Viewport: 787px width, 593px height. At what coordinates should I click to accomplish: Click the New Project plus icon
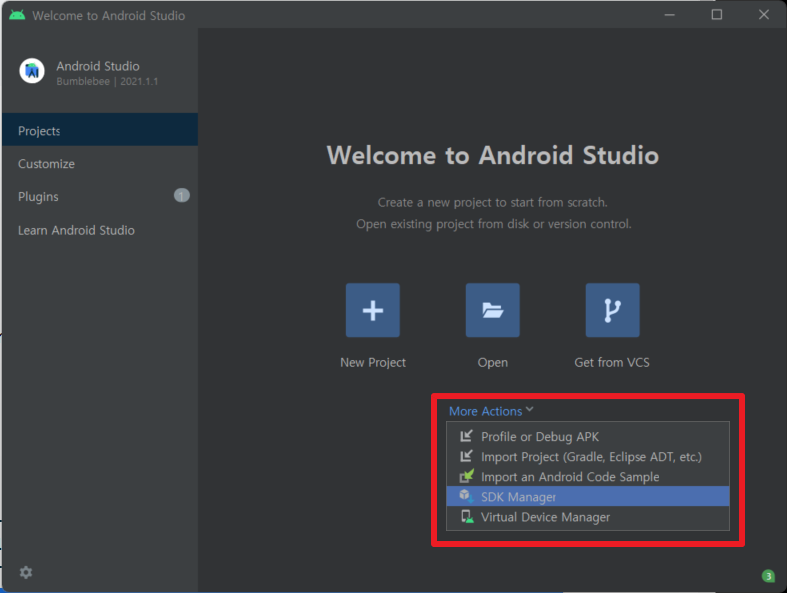[x=372, y=310]
